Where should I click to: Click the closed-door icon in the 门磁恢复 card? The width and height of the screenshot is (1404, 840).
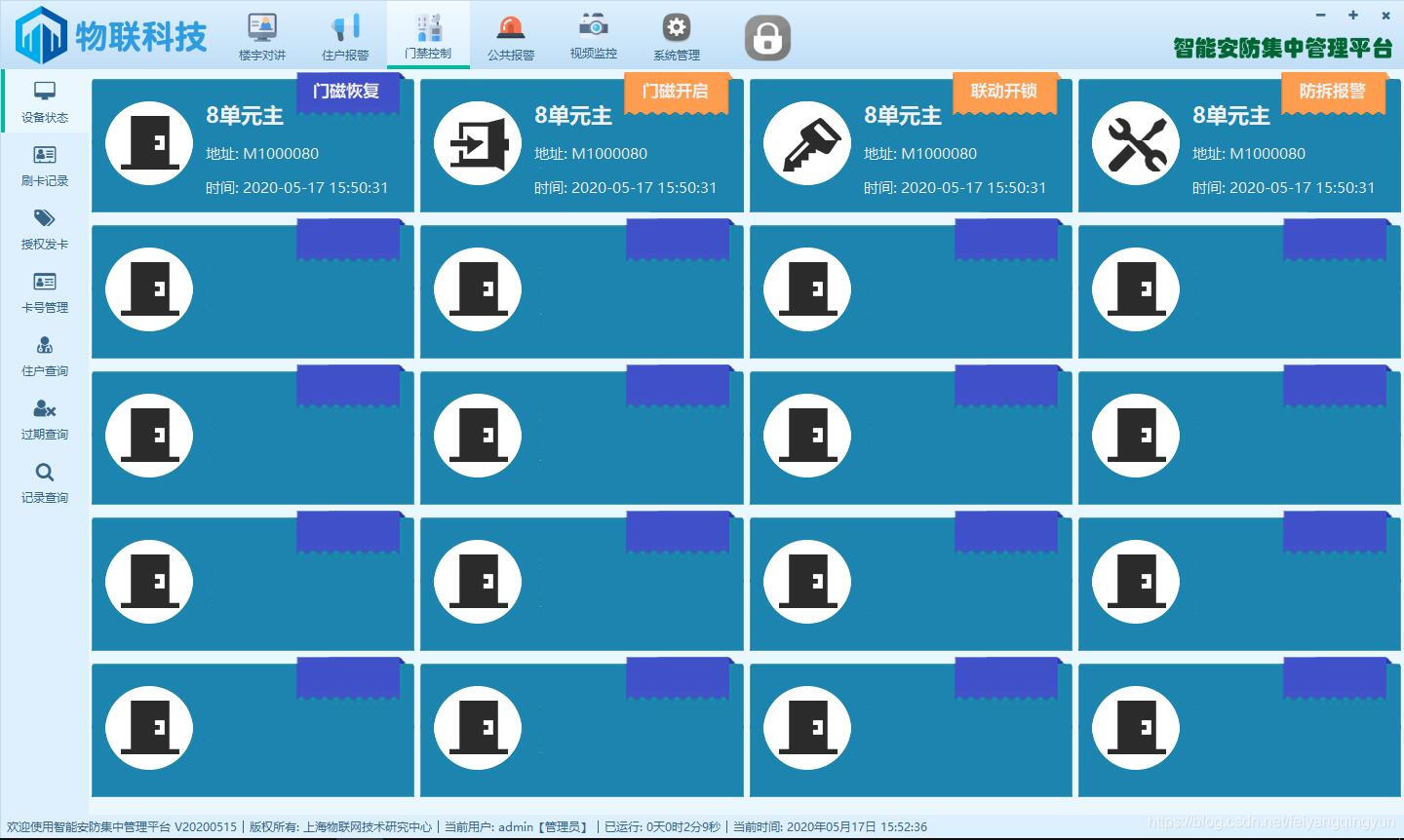click(149, 143)
